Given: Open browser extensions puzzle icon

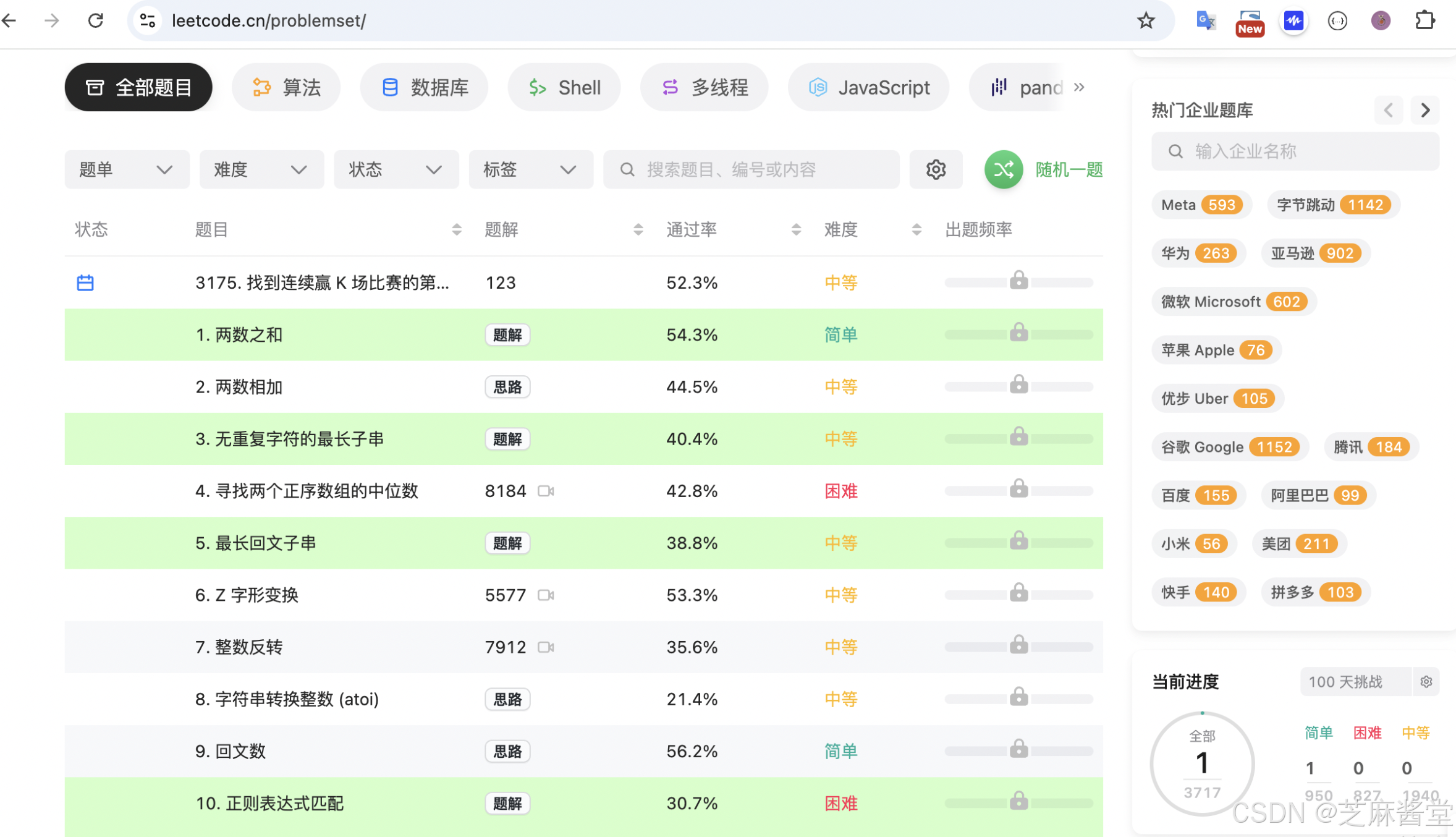Looking at the screenshot, I should click(x=1424, y=20).
